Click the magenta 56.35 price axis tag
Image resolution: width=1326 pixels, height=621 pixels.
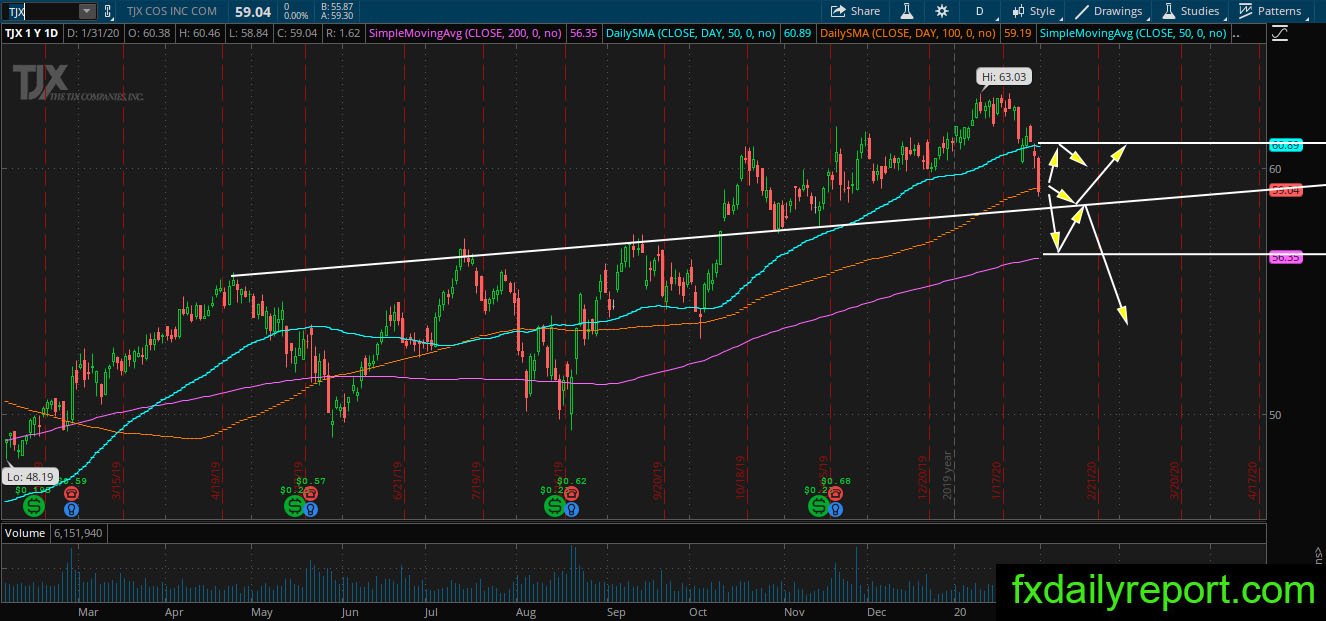[x=1284, y=257]
